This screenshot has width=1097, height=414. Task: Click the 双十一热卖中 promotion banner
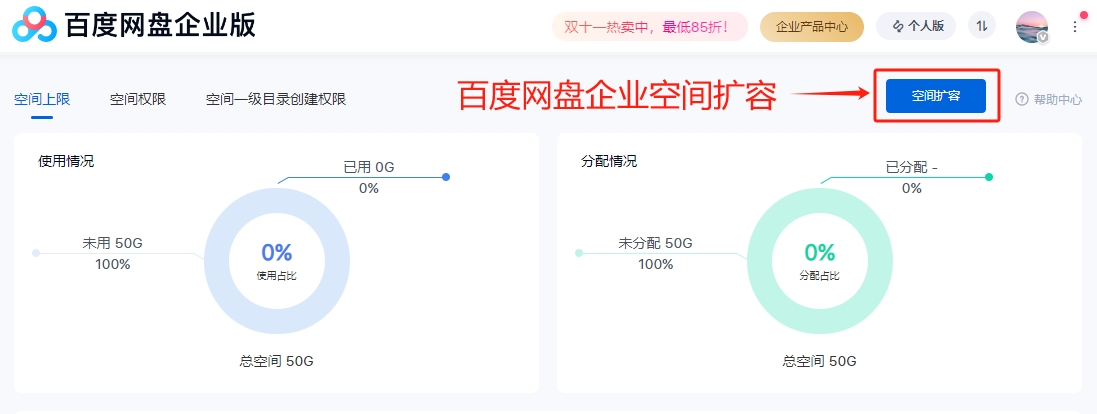coord(649,27)
